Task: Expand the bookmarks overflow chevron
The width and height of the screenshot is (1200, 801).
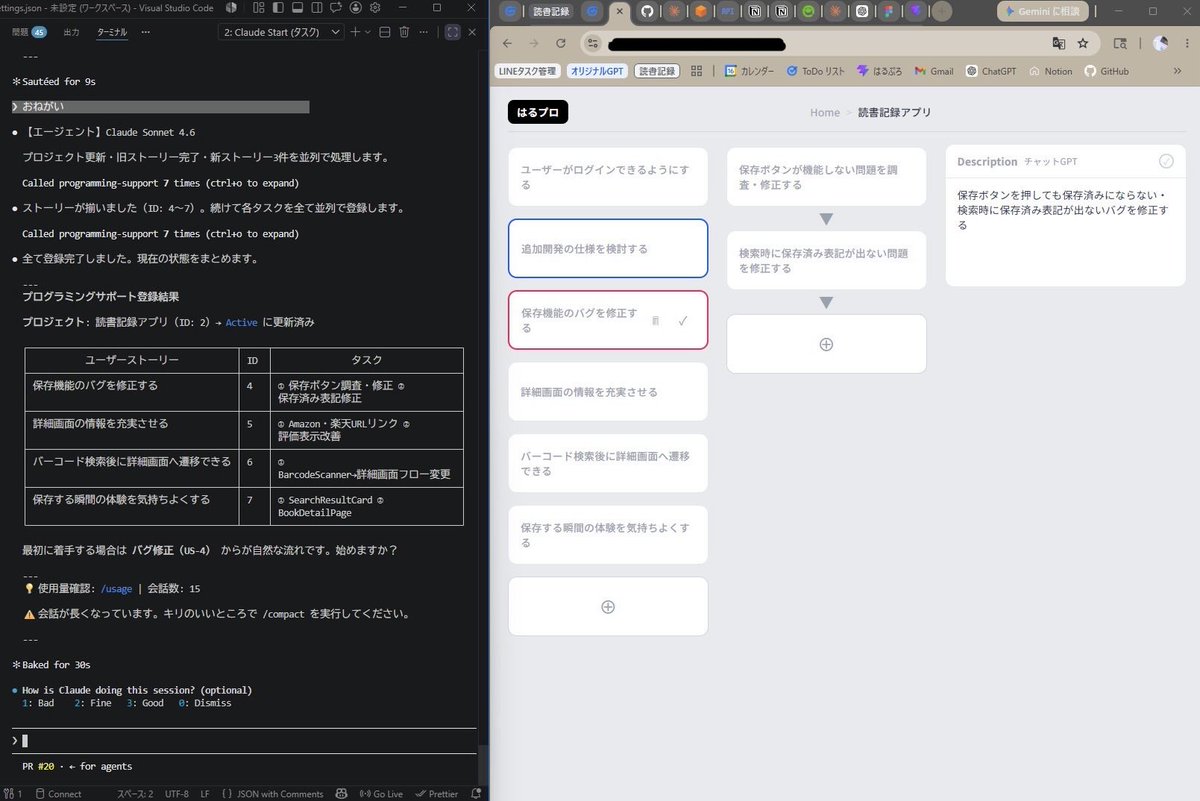Action: point(1177,71)
